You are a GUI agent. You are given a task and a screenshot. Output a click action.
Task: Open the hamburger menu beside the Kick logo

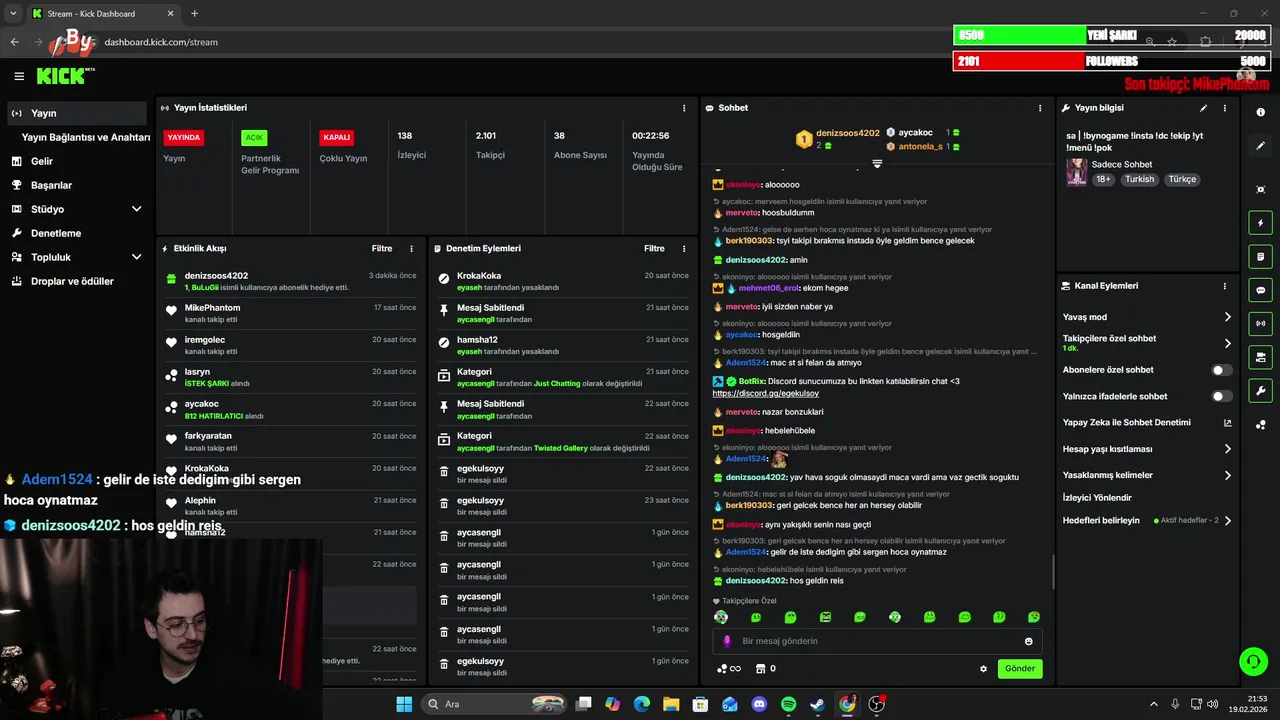point(19,76)
